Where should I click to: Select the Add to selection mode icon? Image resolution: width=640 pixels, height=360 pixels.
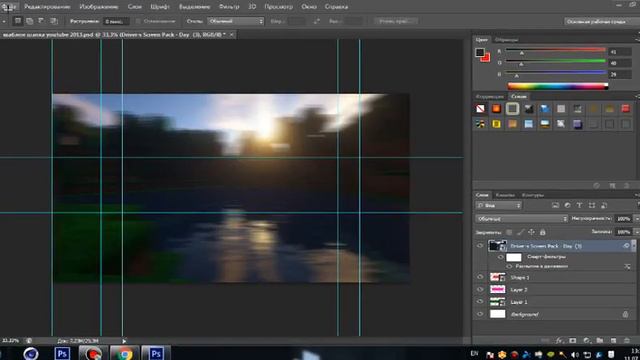[x=29, y=21]
